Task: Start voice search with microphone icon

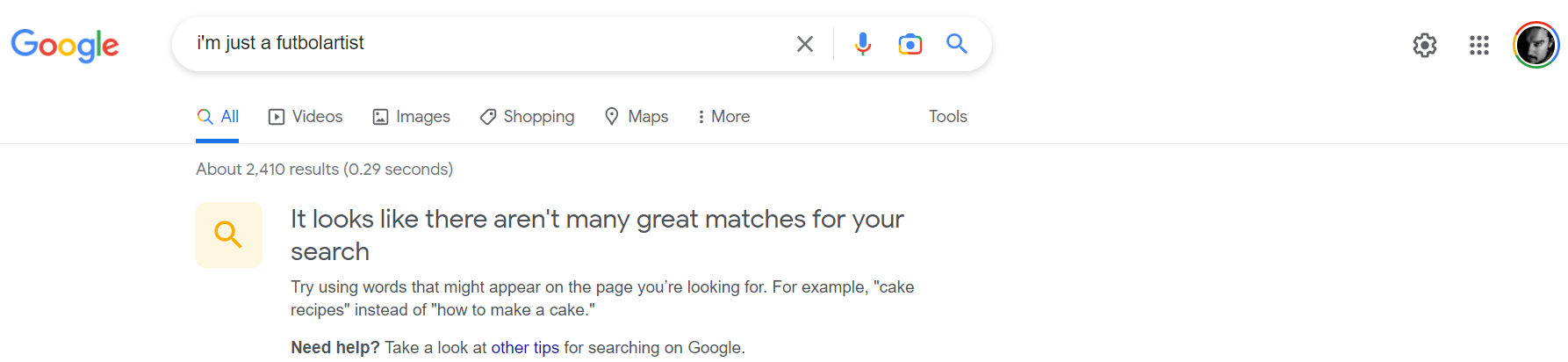Action: click(863, 44)
